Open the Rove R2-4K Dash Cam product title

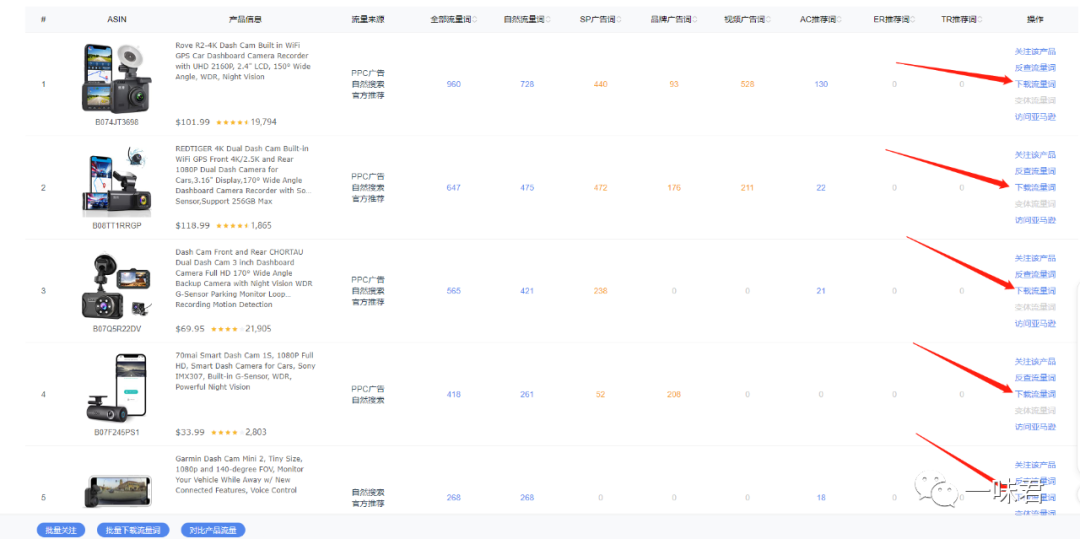[242, 61]
